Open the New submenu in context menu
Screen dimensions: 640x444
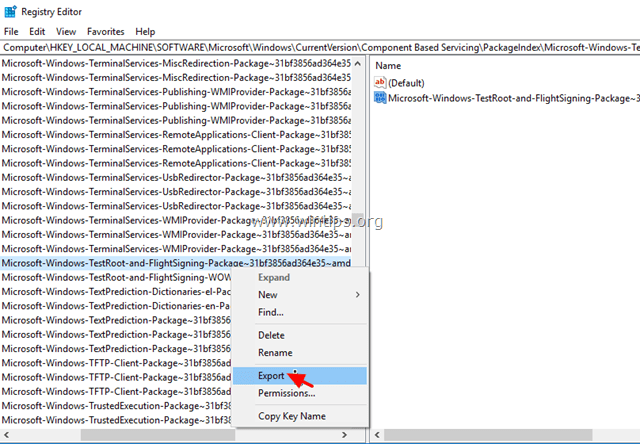tap(300, 295)
